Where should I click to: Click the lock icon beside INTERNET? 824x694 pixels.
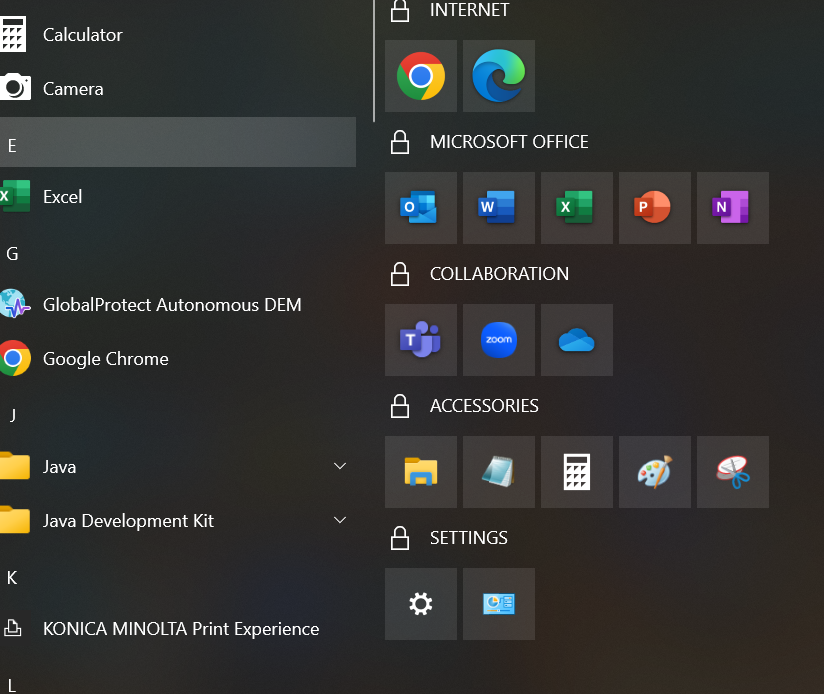coord(400,11)
